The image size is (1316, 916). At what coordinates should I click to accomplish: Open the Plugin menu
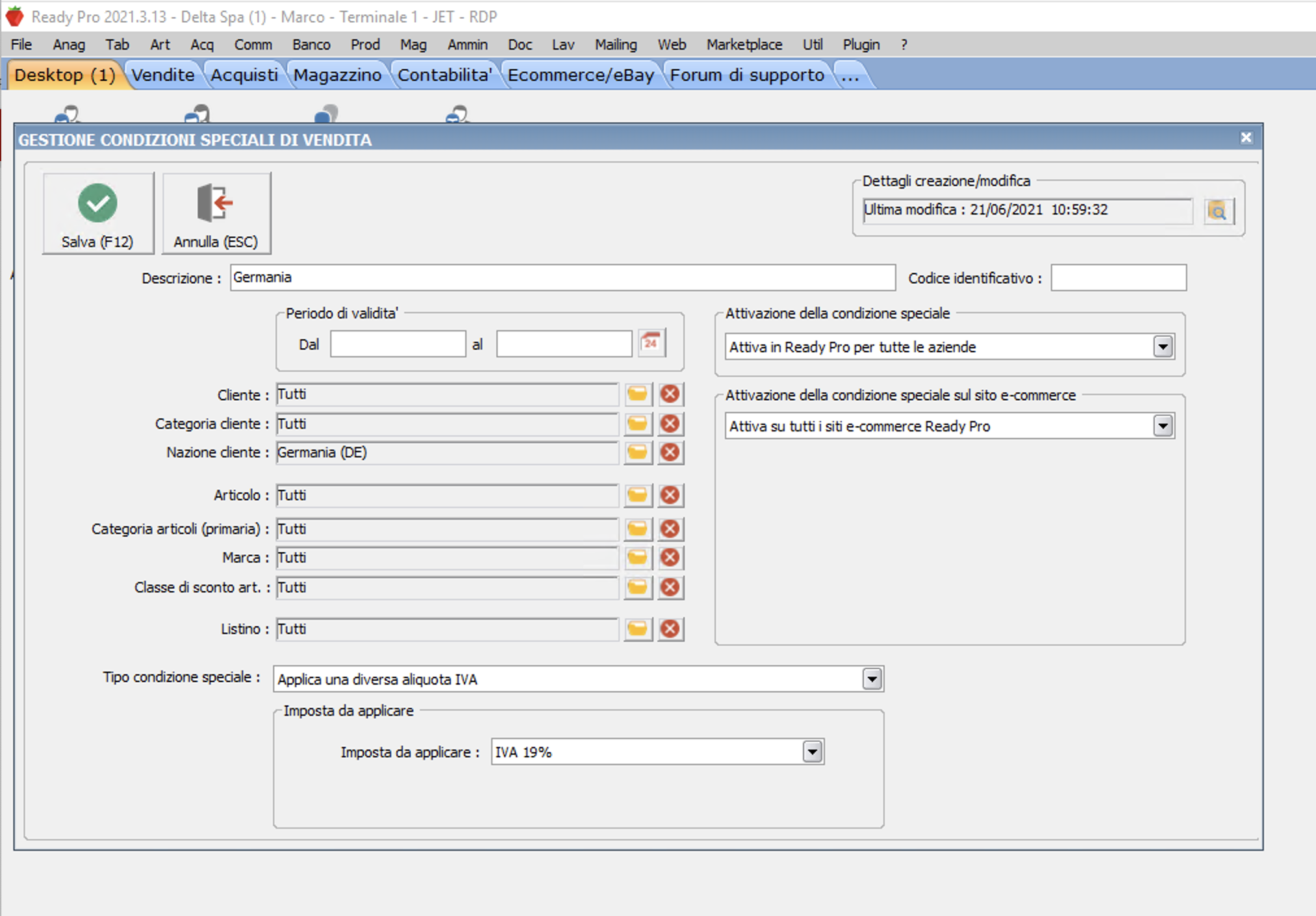point(861,45)
